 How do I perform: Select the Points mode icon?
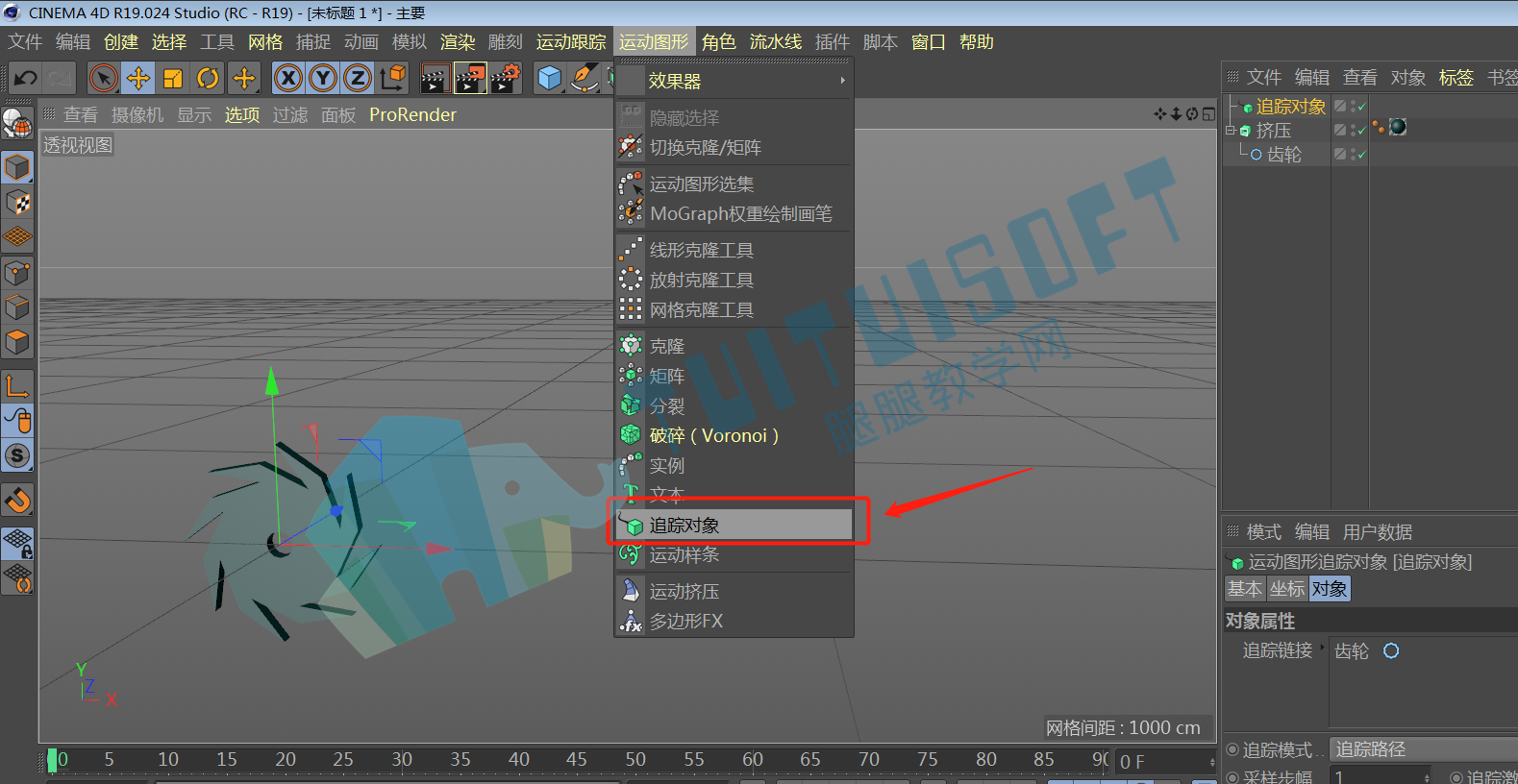[x=17, y=273]
